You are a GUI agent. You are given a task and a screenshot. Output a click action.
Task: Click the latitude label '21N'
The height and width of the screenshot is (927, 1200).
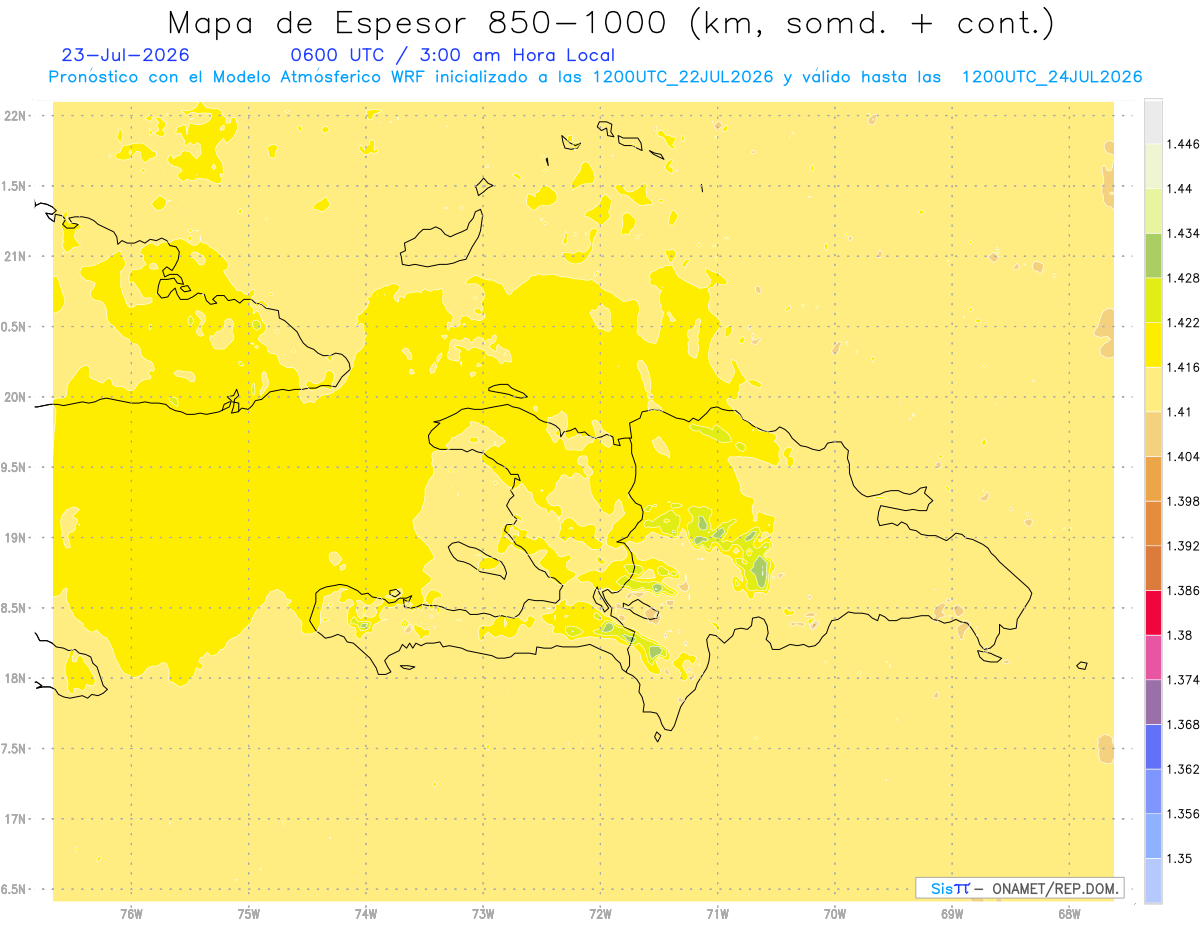pos(16,257)
